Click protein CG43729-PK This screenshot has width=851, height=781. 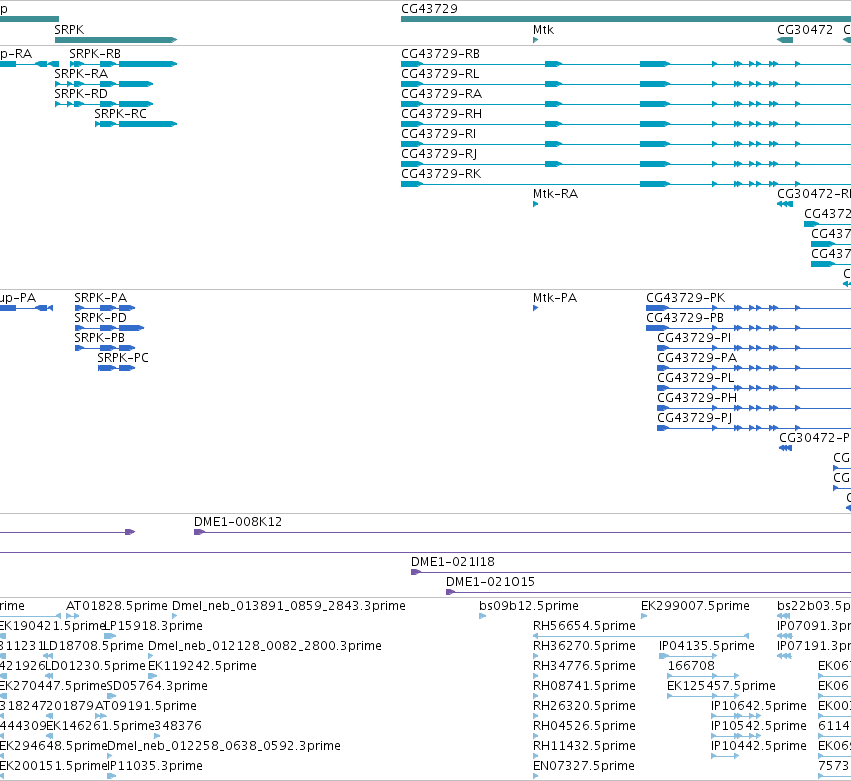[685, 298]
